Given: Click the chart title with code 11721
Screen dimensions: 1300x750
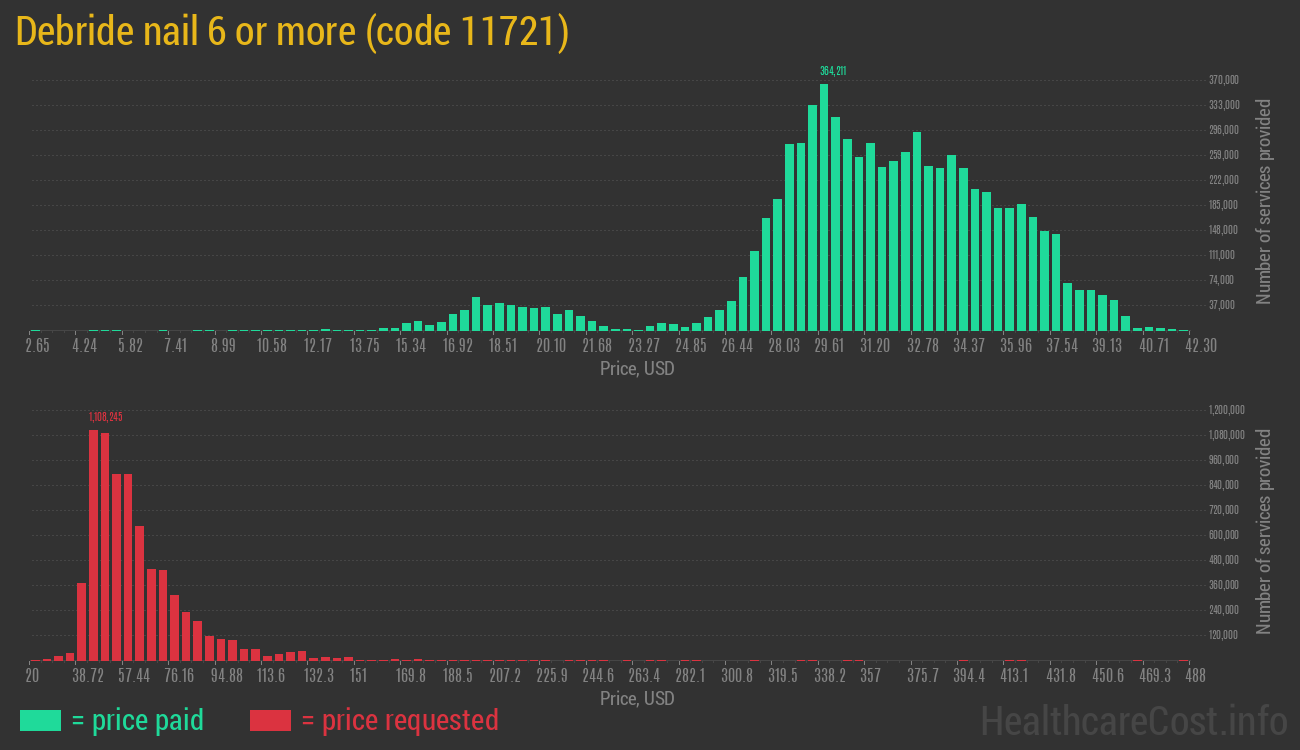Looking at the screenshot, I should pyautogui.click(x=293, y=32).
